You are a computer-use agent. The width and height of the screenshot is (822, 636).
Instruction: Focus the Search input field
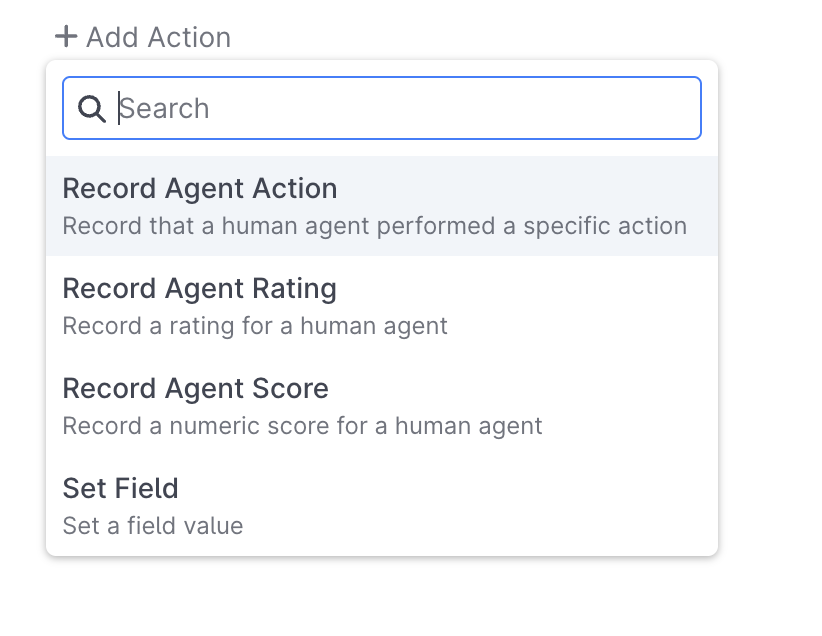tap(382, 108)
